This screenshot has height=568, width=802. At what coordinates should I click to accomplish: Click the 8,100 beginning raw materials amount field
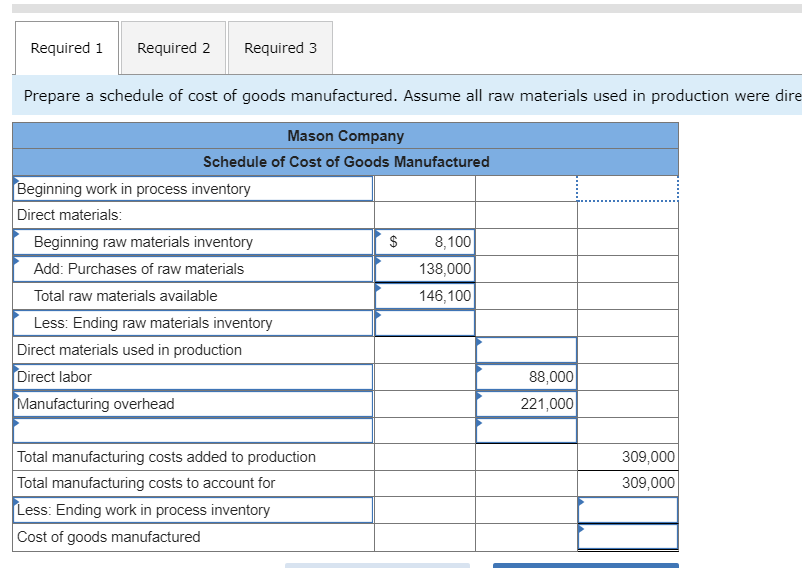[425, 242]
